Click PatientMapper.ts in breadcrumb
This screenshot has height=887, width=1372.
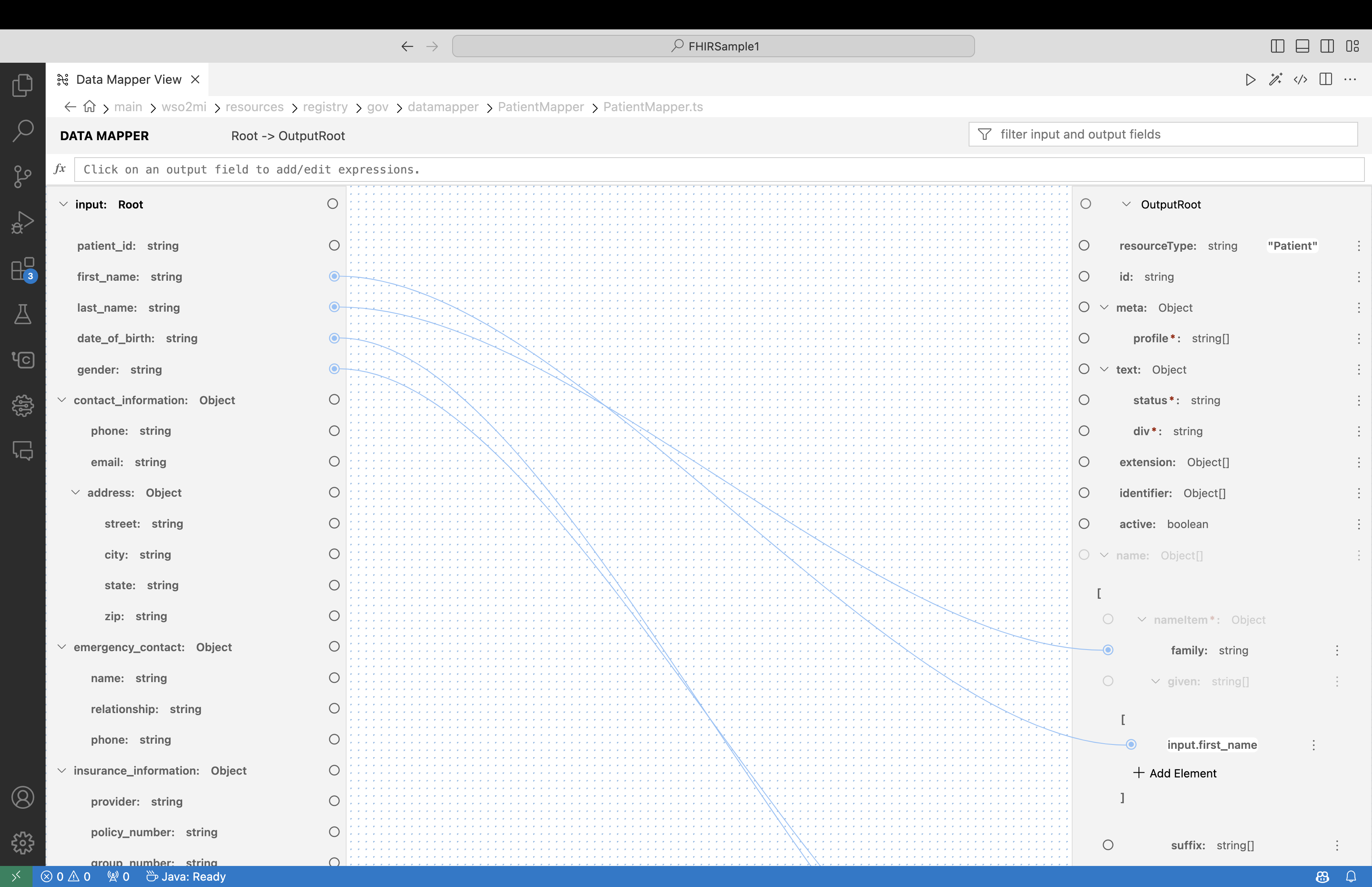pos(653,106)
